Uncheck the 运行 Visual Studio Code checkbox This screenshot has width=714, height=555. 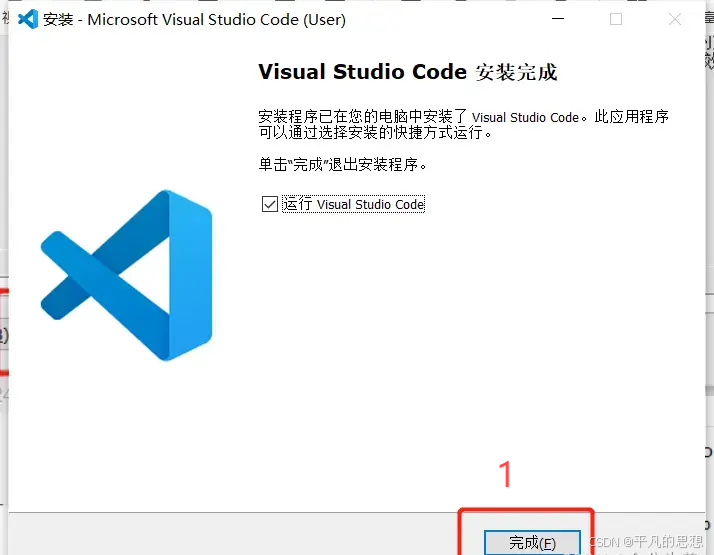click(x=270, y=204)
